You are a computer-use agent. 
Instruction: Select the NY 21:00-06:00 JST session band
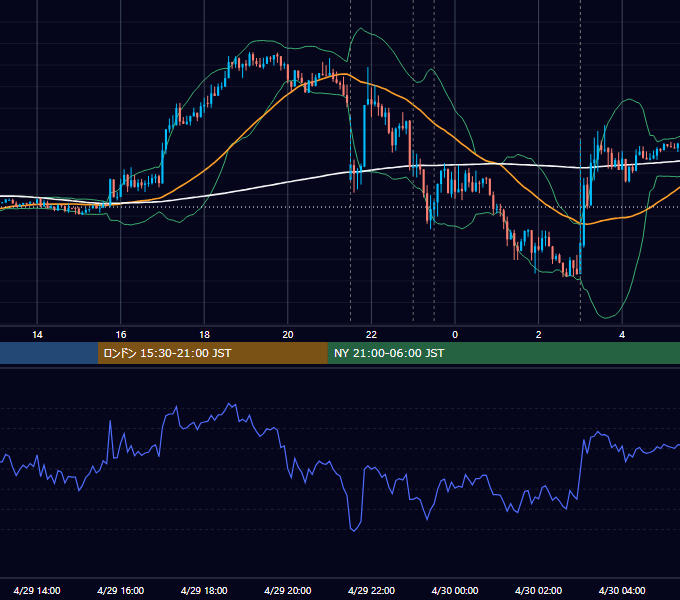click(503, 353)
